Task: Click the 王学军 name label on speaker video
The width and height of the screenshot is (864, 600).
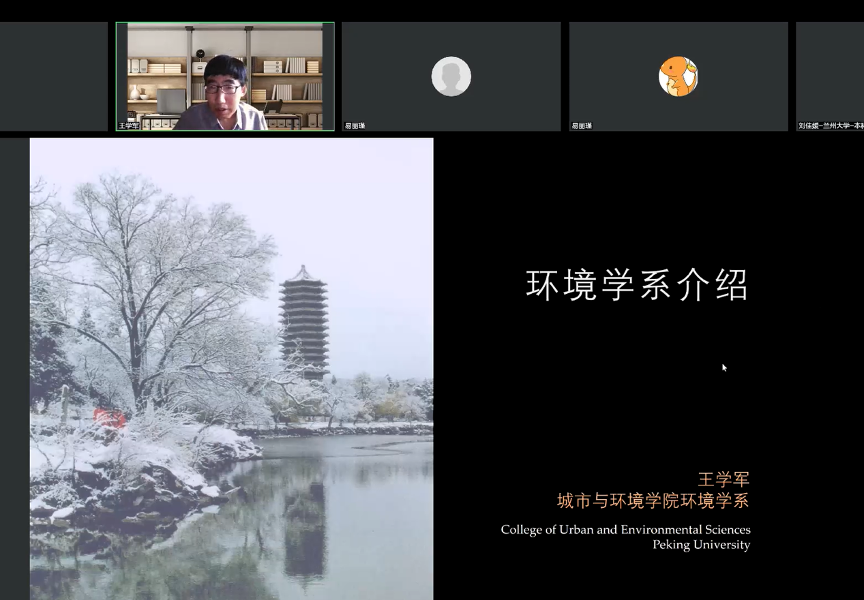Action: click(x=129, y=126)
